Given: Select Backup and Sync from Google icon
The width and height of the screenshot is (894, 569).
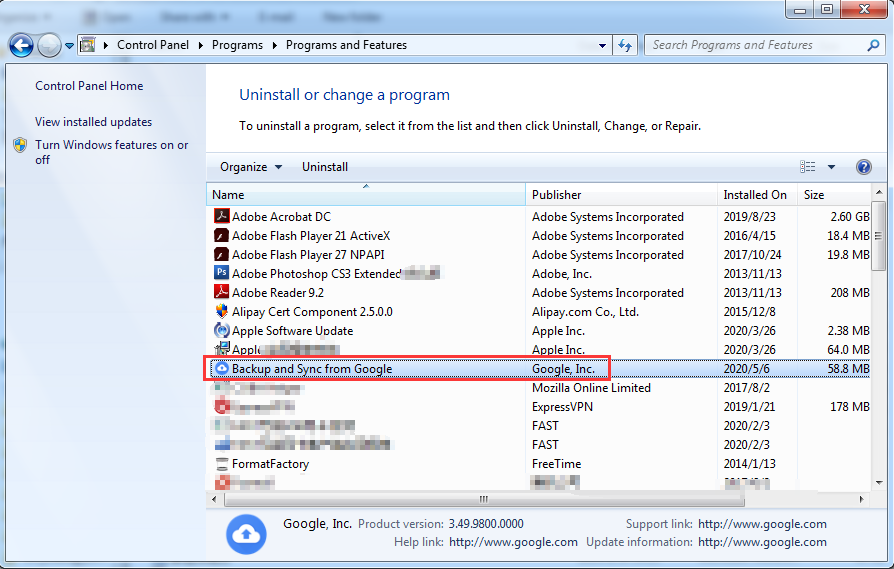Looking at the screenshot, I should click(221, 368).
